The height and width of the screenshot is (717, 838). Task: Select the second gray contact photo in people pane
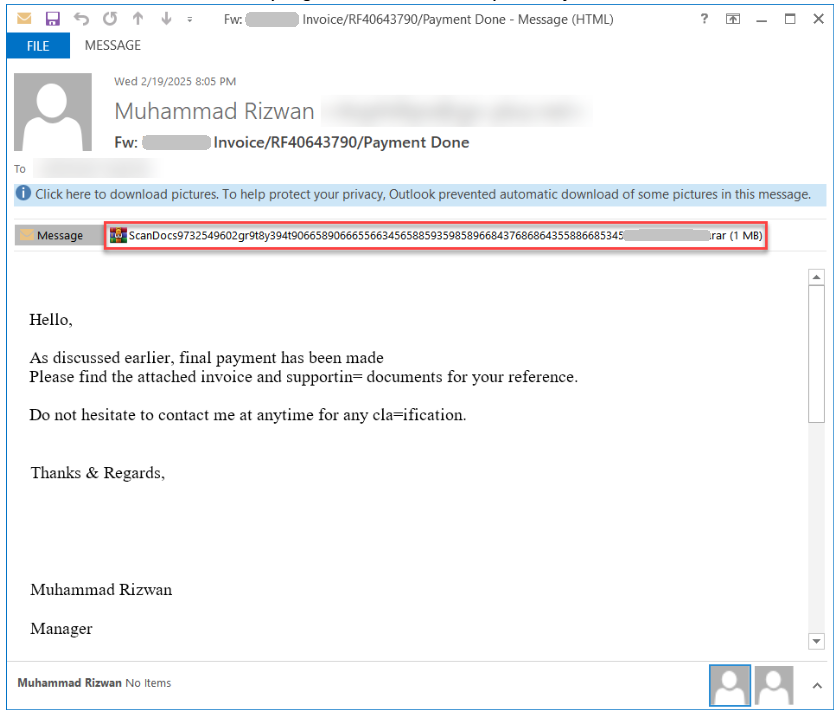[x=773, y=685]
